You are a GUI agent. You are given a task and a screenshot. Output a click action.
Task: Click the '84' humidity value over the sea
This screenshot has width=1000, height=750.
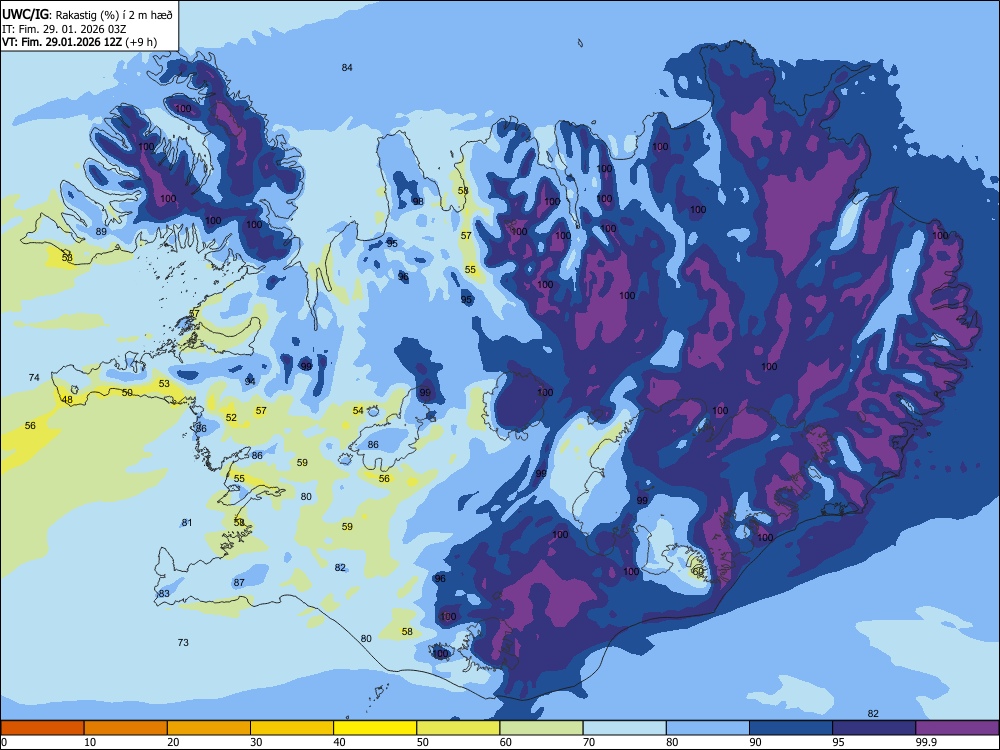pyautogui.click(x=347, y=68)
